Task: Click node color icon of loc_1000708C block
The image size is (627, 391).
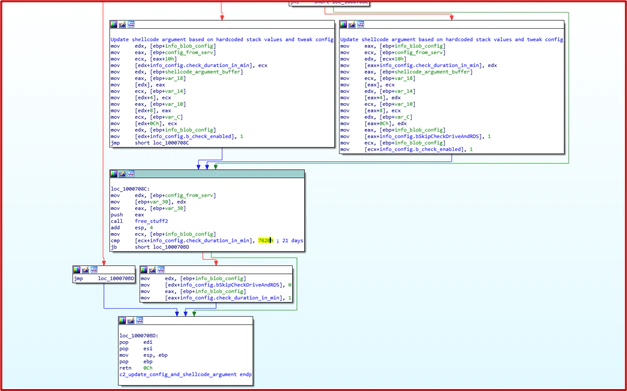Action: click(x=114, y=174)
